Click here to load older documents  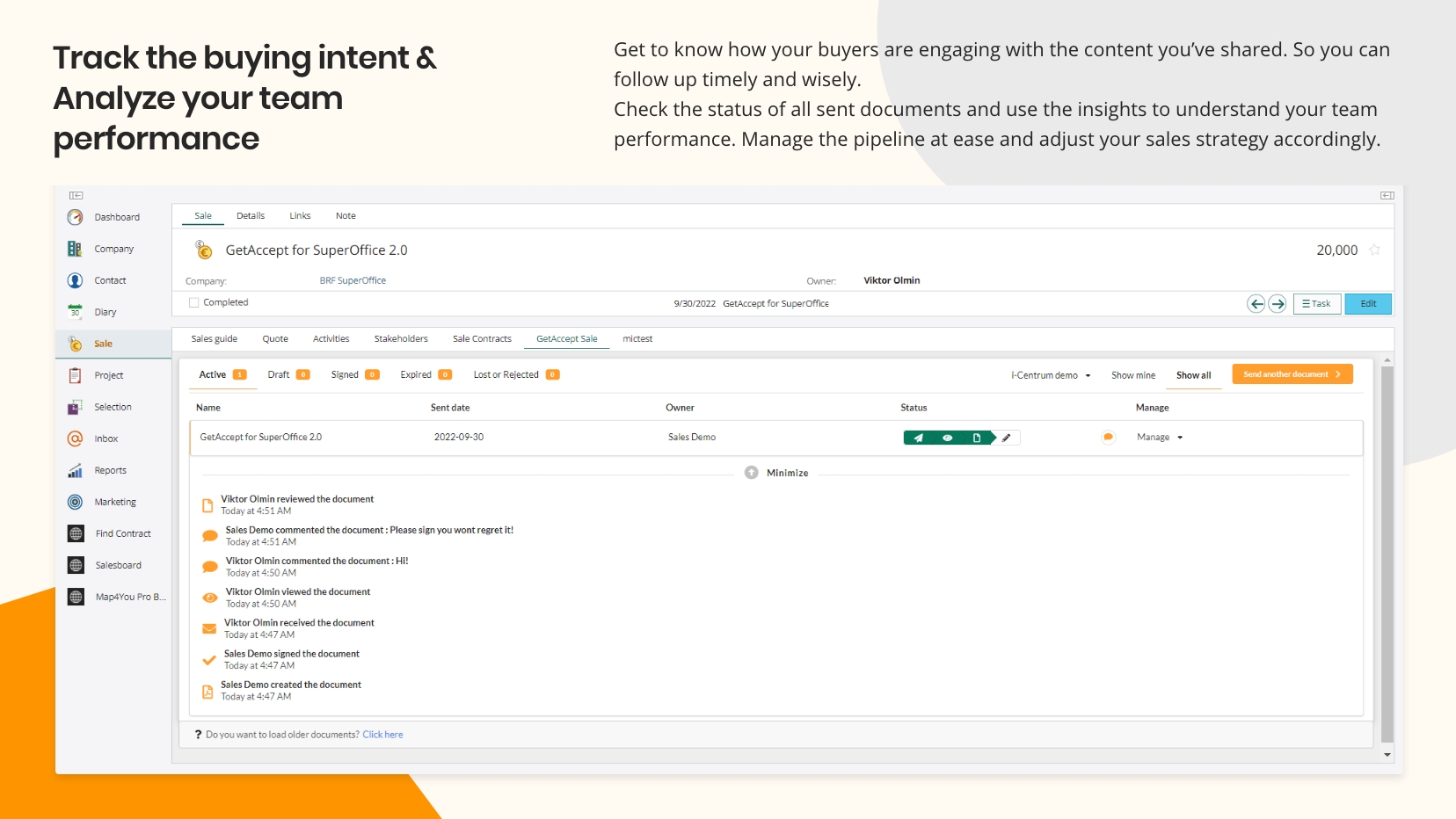[x=382, y=735]
